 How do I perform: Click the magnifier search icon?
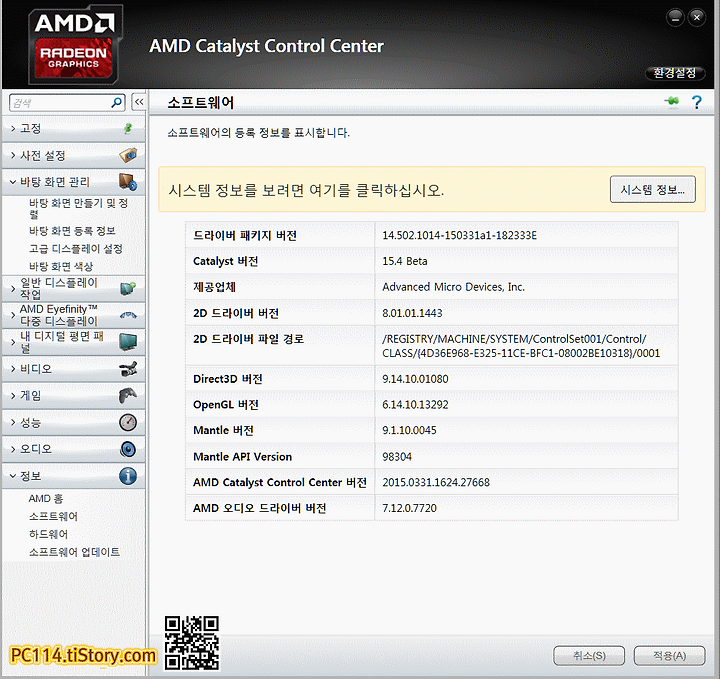(117, 102)
